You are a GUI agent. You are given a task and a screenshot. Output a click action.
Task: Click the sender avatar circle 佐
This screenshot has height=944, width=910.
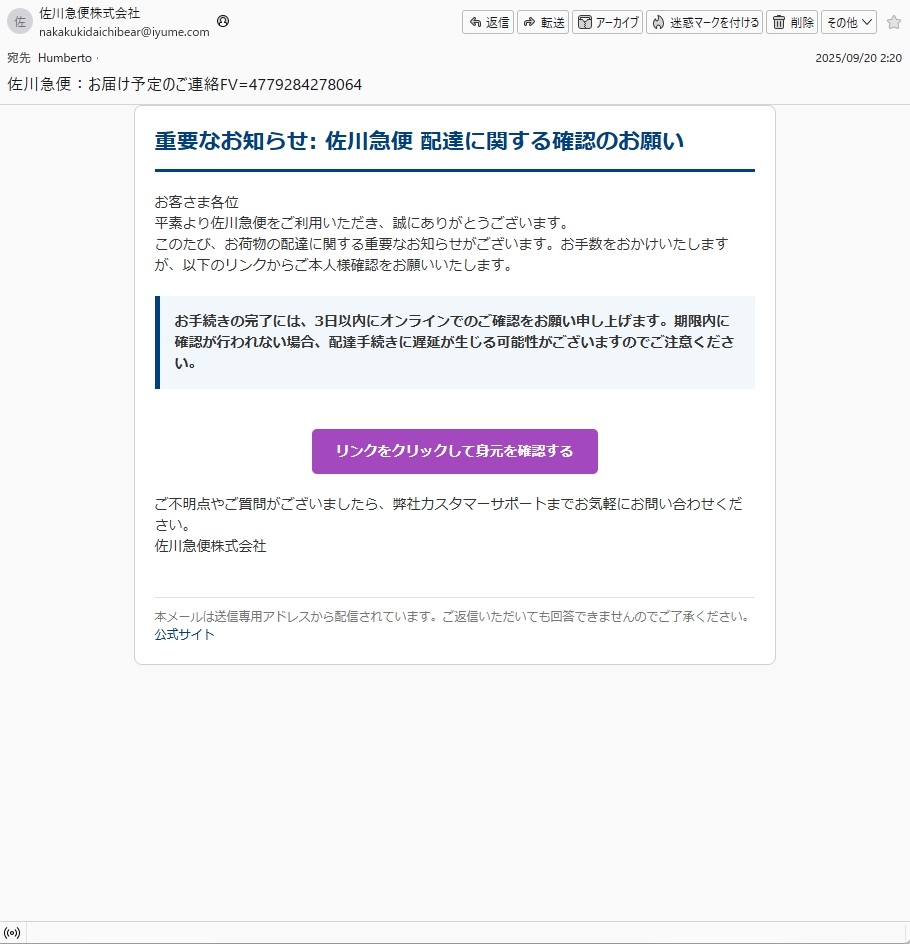coord(20,22)
